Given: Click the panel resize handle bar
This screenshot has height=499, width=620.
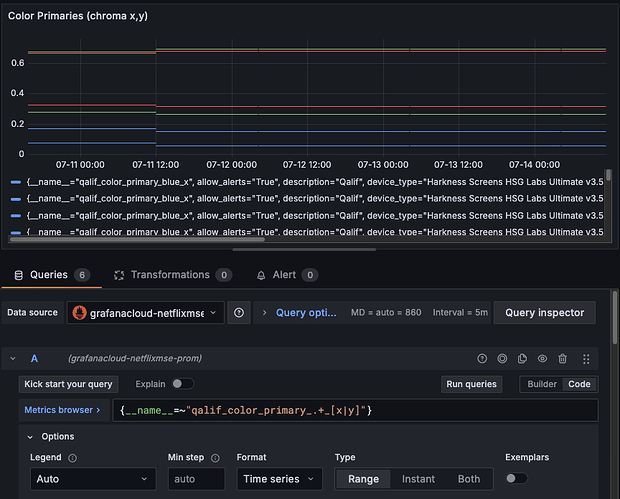Looking at the screenshot, I should tap(304, 250).
